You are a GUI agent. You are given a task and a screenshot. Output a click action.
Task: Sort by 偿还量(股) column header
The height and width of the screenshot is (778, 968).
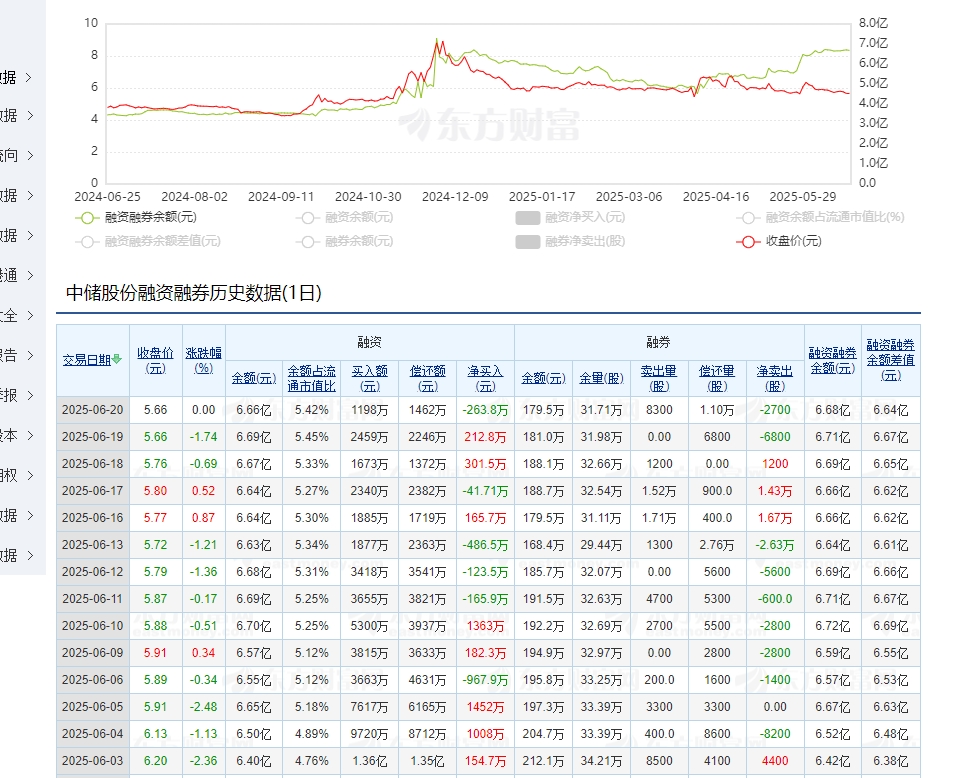click(717, 378)
